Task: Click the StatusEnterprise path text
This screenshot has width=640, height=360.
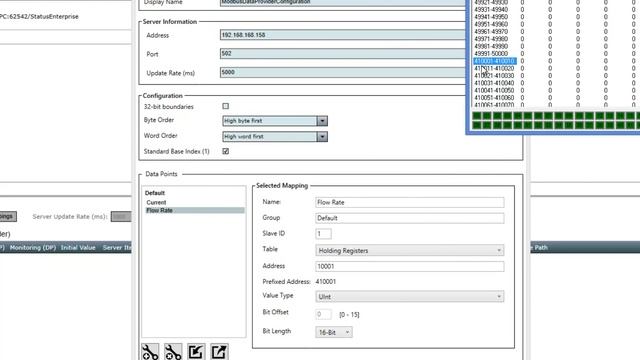Action: pyautogui.click(x=39, y=17)
